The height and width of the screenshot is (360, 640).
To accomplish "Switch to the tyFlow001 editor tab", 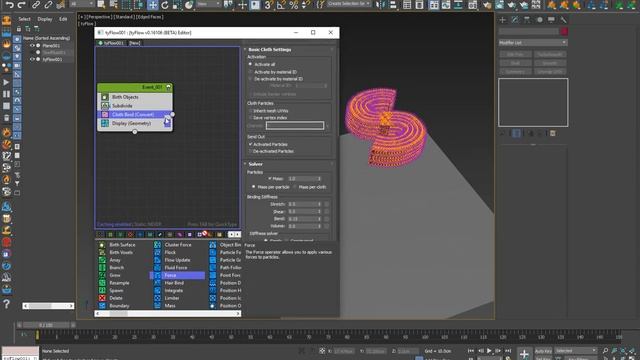I will point(111,43).
